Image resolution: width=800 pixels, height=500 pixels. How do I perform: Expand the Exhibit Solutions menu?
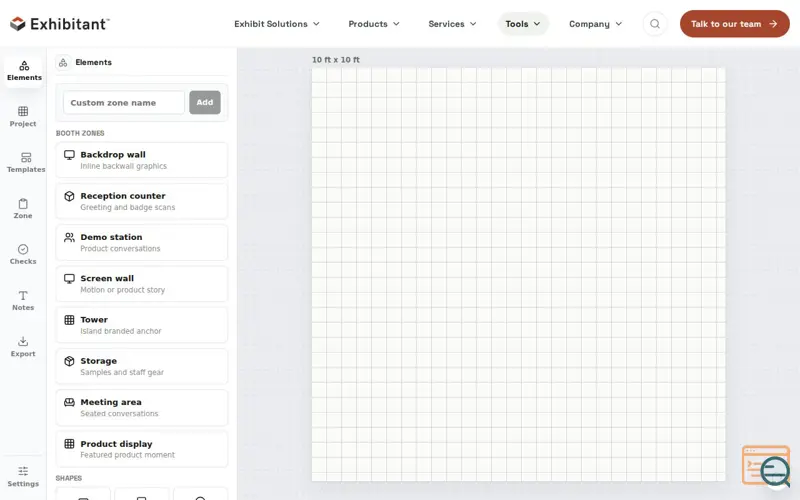point(277,24)
